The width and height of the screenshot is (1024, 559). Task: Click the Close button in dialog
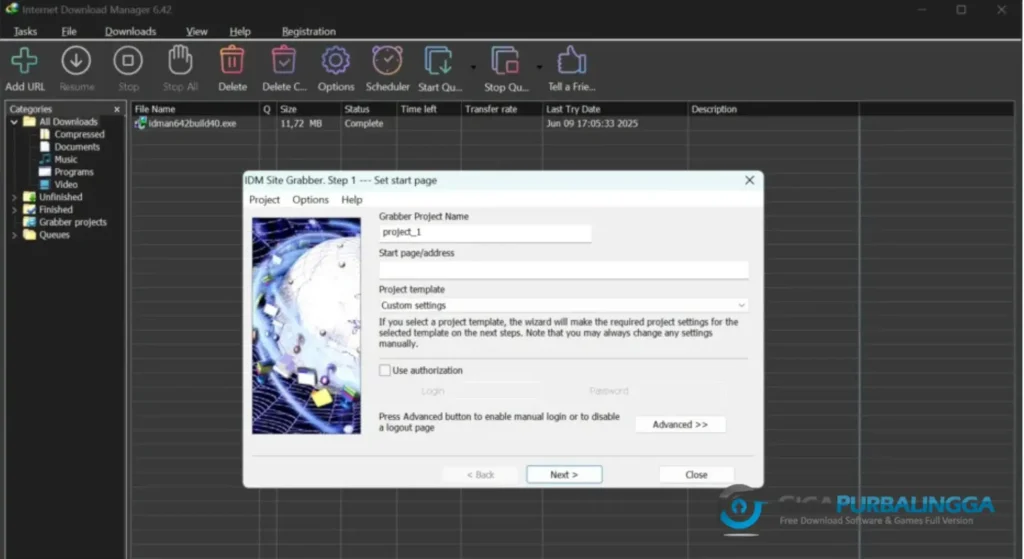696,475
